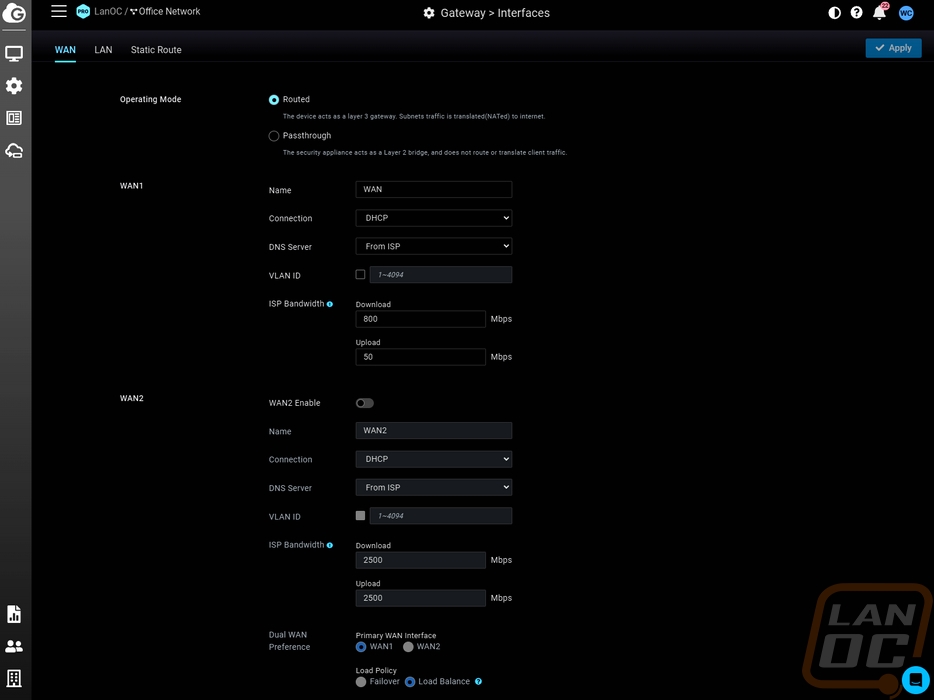Open the report chart sidebar icon
This screenshot has height=700, width=934.
(x=14, y=614)
